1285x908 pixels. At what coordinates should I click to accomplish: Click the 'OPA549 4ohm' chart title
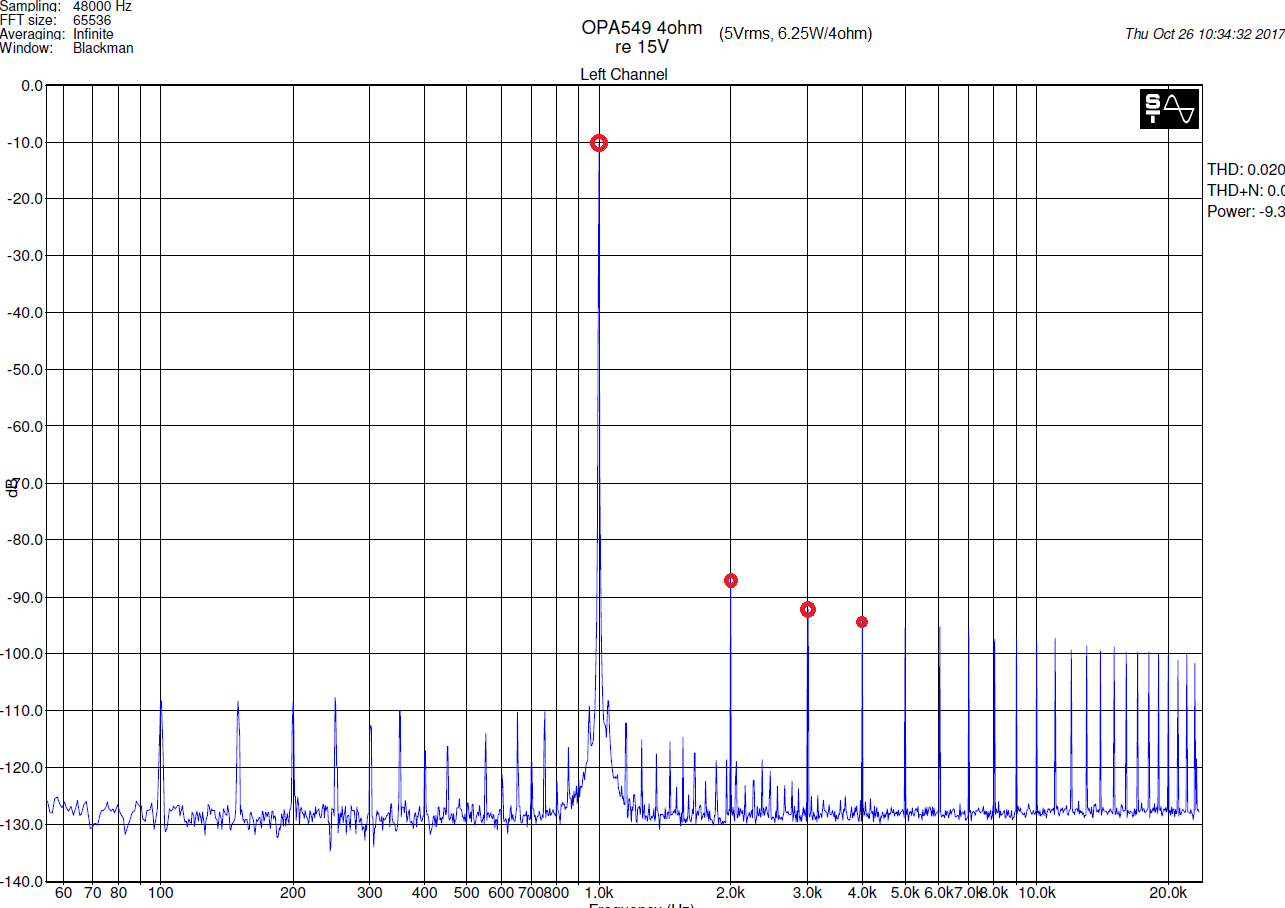[642, 28]
